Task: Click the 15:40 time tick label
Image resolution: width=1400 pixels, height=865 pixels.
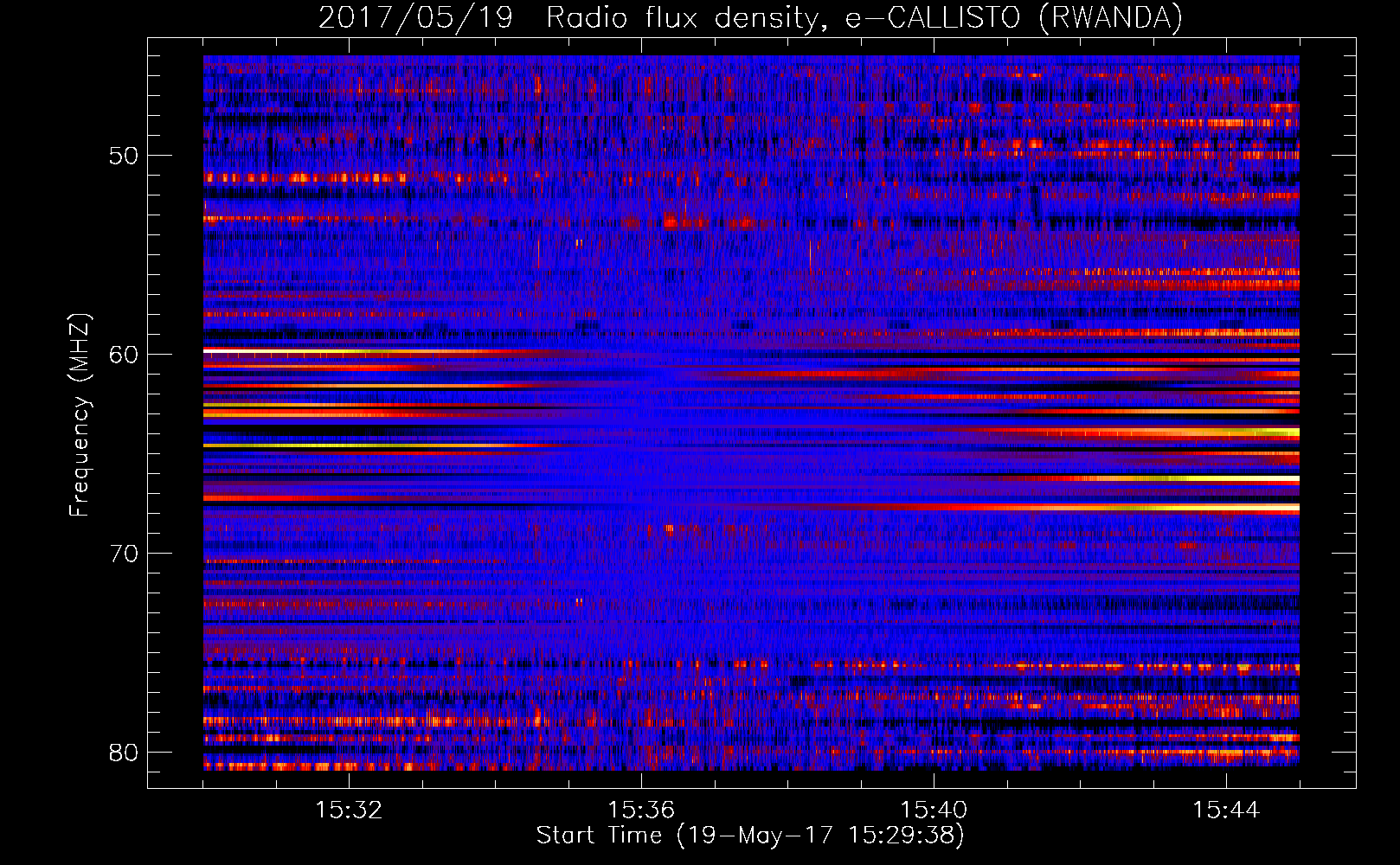Action: click(x=934, y=811)
